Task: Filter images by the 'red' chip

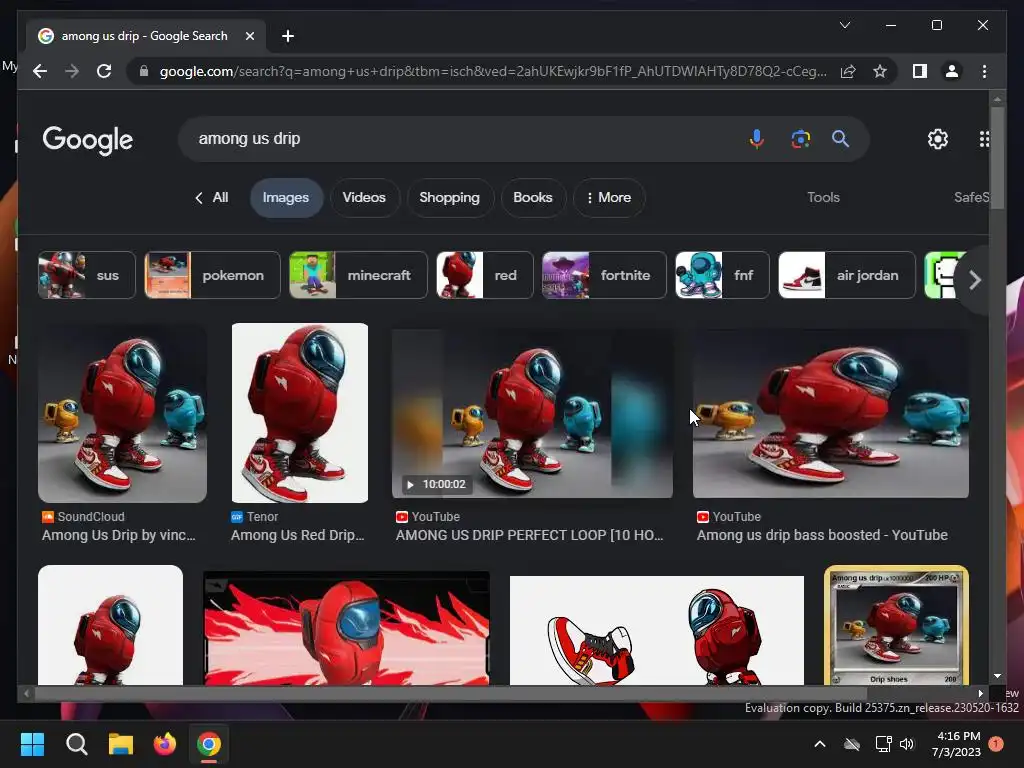Action: click(x=485, y=275)
